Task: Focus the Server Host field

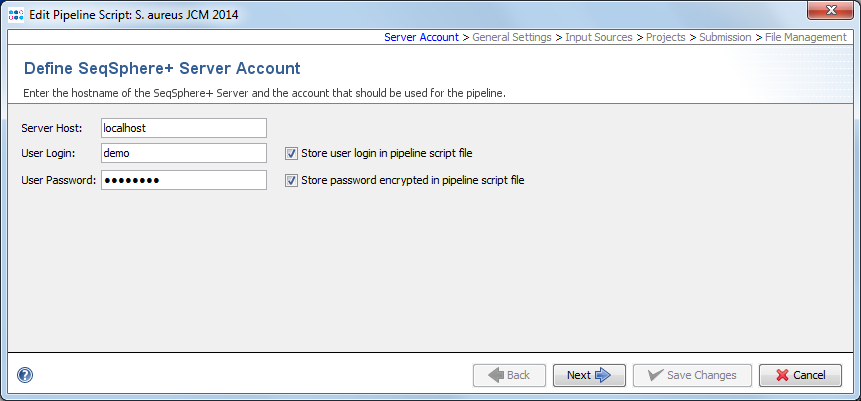Action: pos(184,127)
